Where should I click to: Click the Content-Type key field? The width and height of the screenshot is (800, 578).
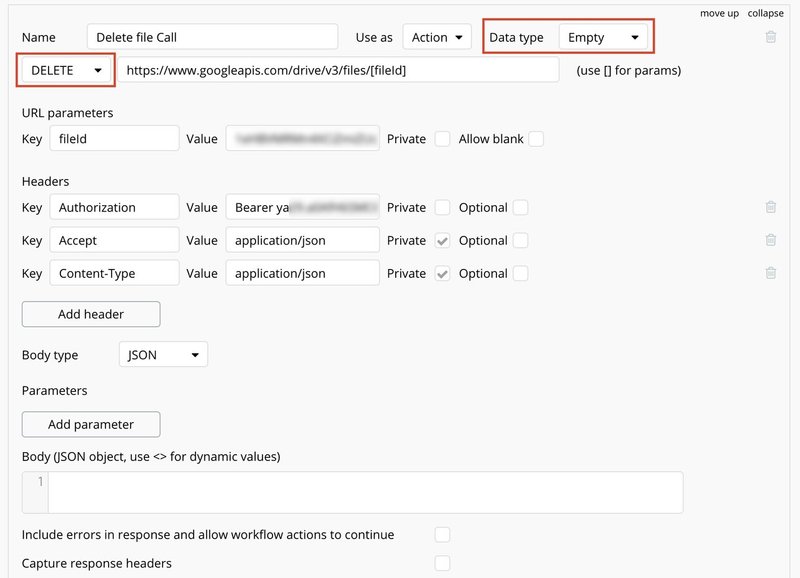click(114, 273)
